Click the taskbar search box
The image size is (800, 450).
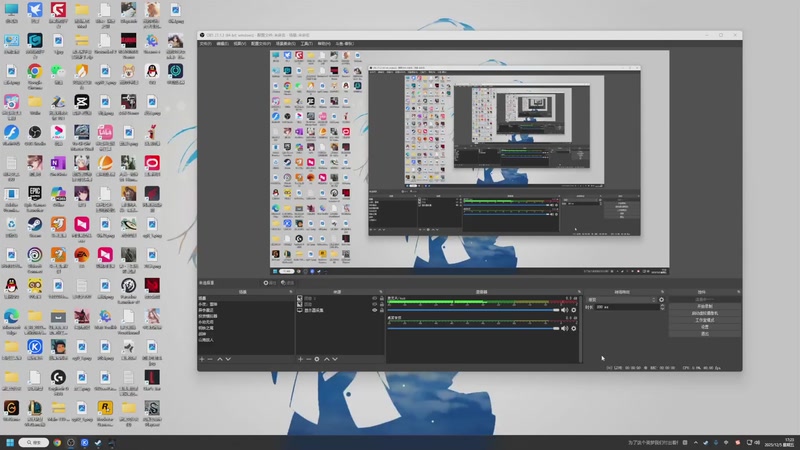point(34,443)
